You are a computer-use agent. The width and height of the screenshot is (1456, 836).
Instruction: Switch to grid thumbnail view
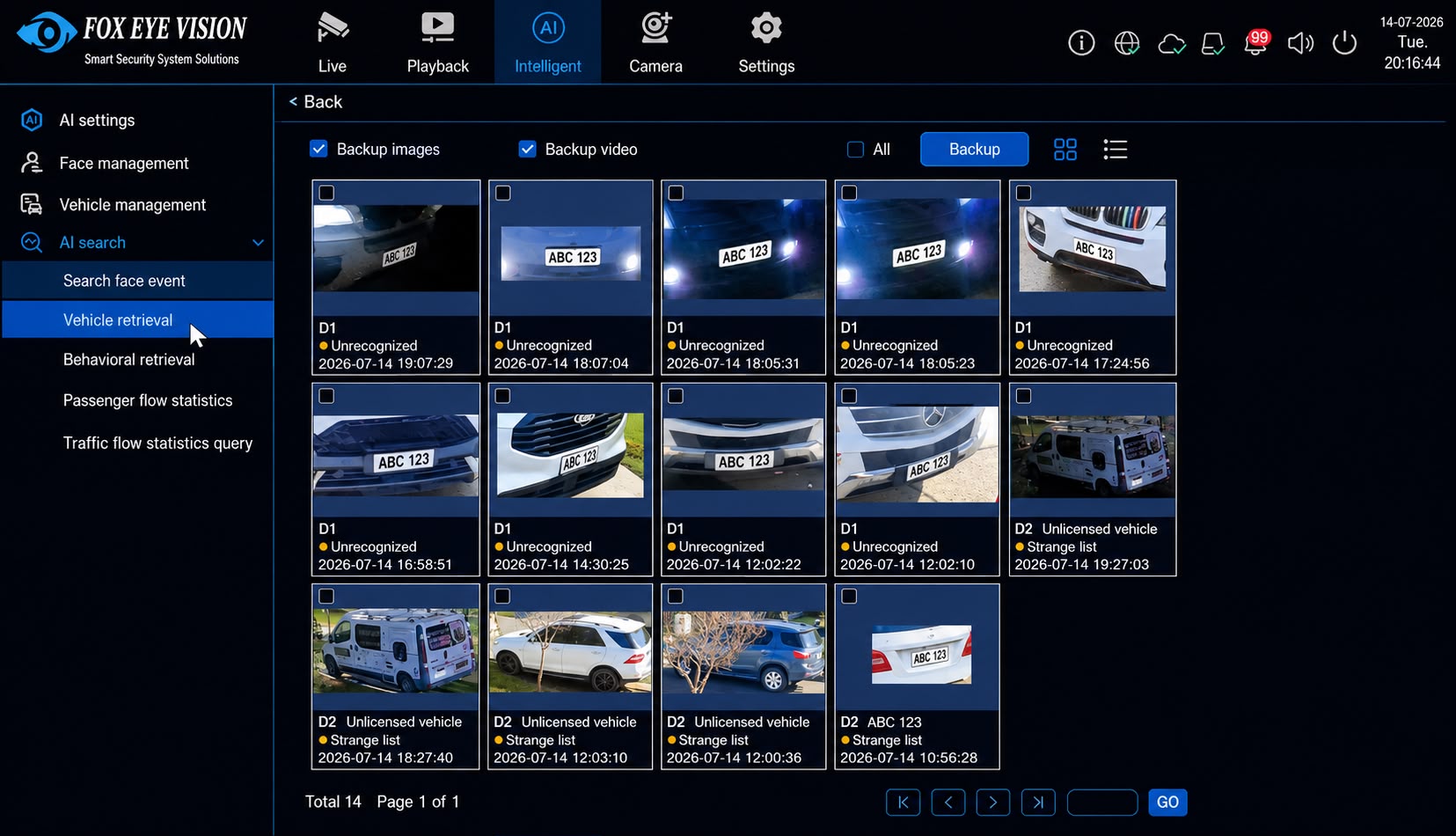1065,150
